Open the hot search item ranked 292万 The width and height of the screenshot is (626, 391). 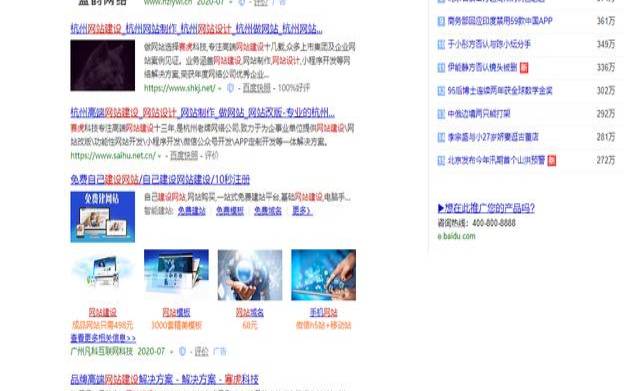point(479,114)
